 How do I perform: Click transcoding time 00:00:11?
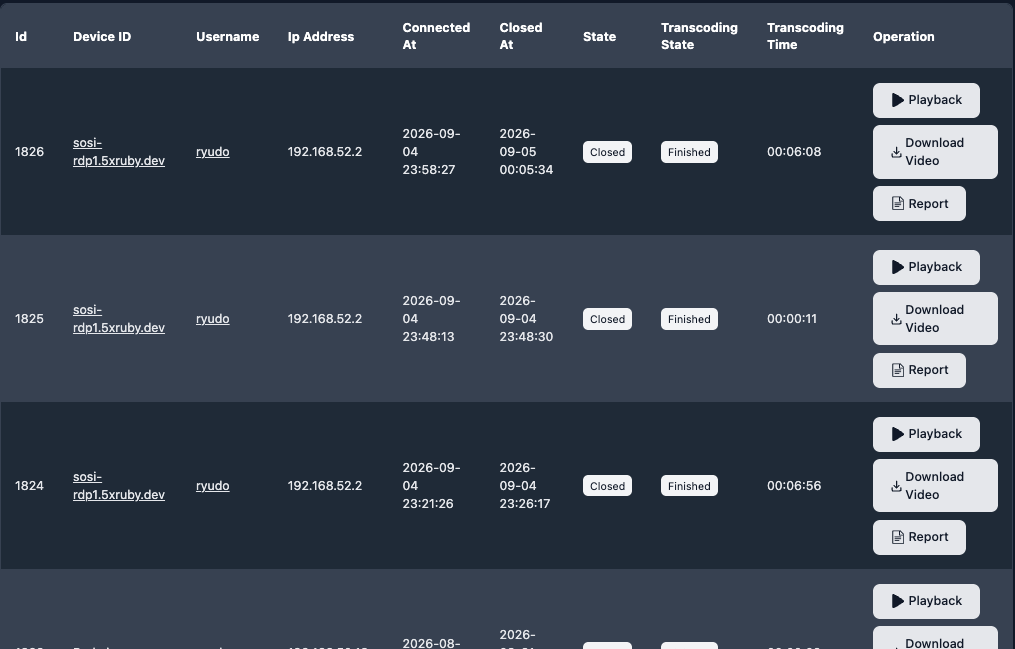coord(792,319)
